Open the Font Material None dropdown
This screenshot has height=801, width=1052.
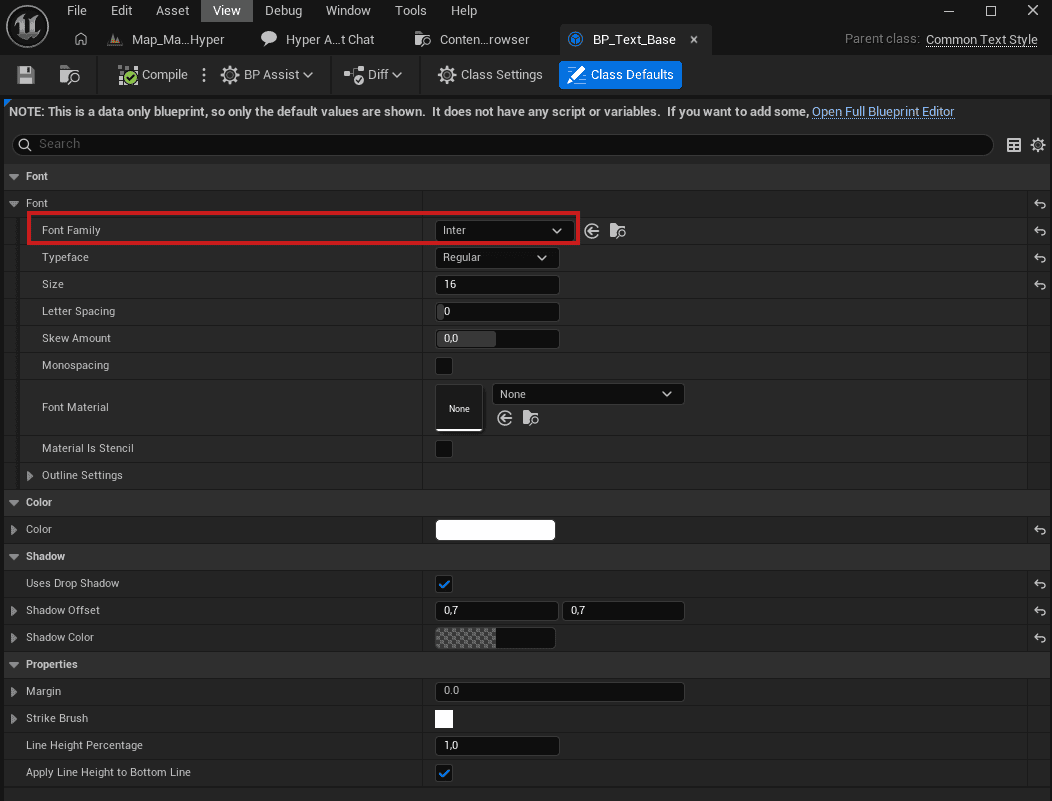[x=588, y=394]
